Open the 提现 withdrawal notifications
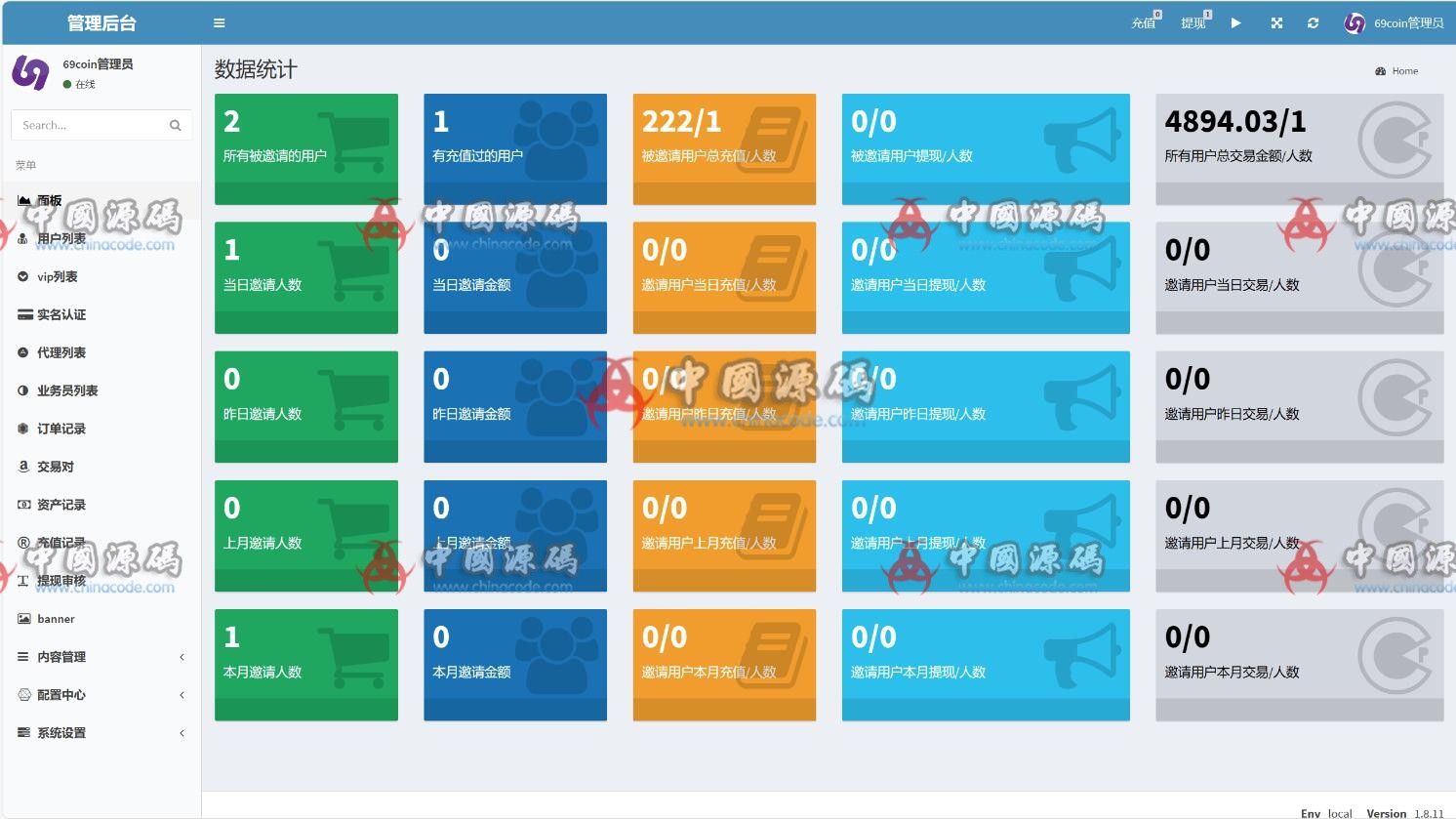1456x819 pixels. (x=1195, y=21)
